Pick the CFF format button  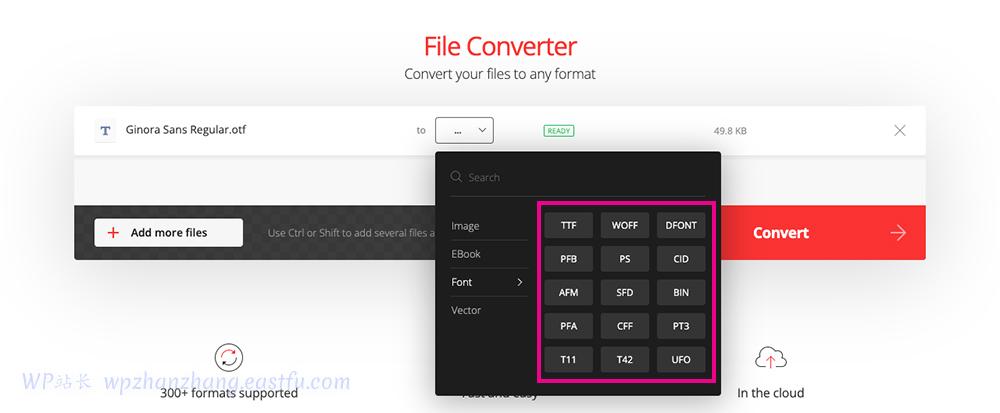pyautogui.click(x=624, y=326)
